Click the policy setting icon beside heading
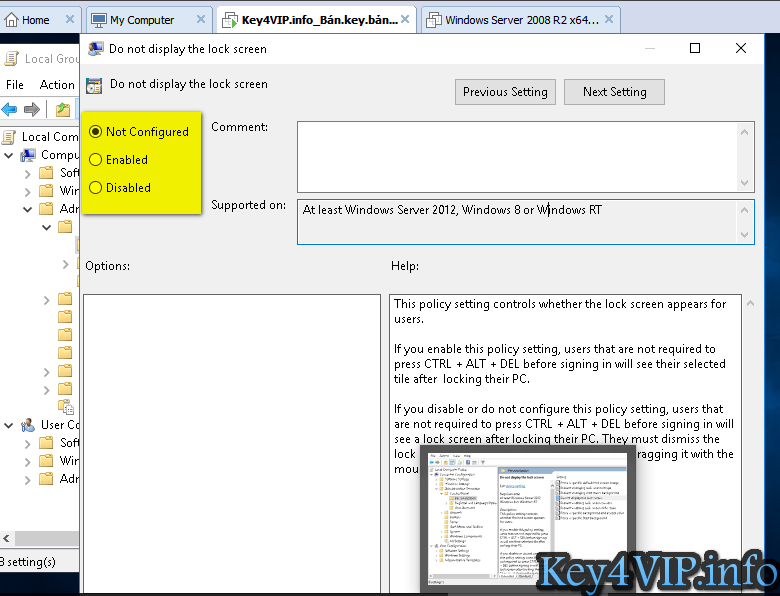This screenshot has width=780, height=596. click(94, 86)
